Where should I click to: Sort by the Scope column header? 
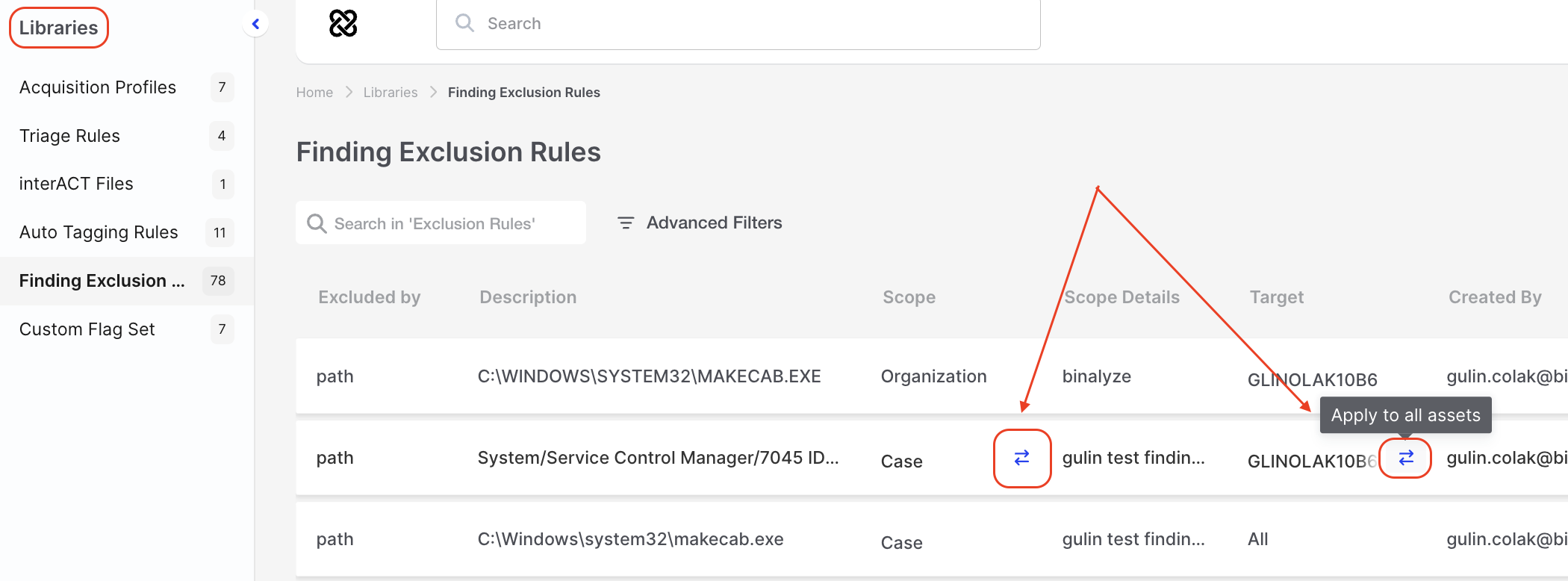click(909, 297)
